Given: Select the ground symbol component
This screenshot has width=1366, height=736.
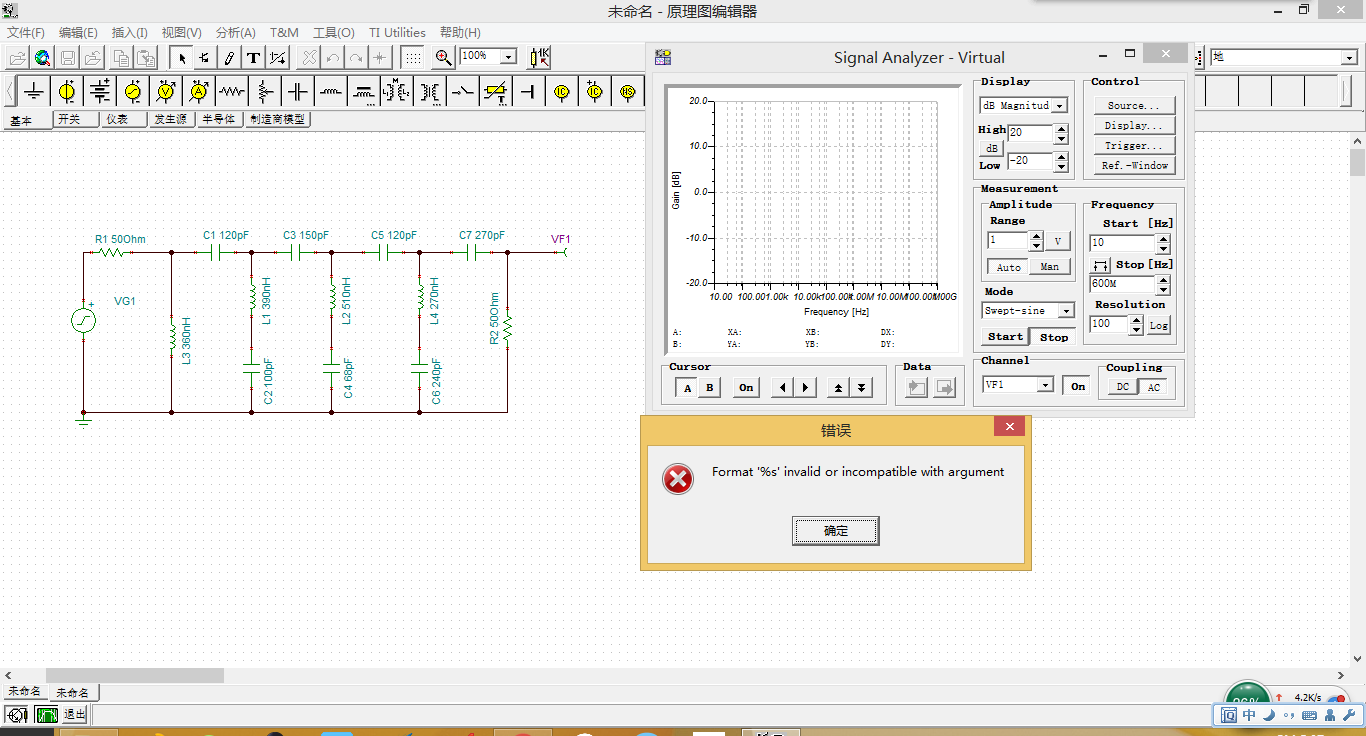Looking at the screenshot, I should pyautogui.click(x=34, y=92).
